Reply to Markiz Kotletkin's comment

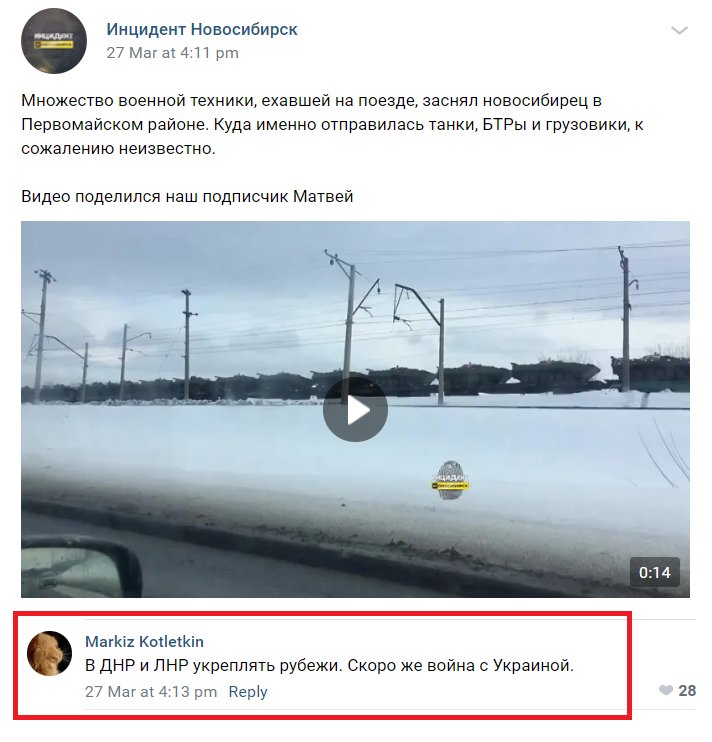coord(248,691)
